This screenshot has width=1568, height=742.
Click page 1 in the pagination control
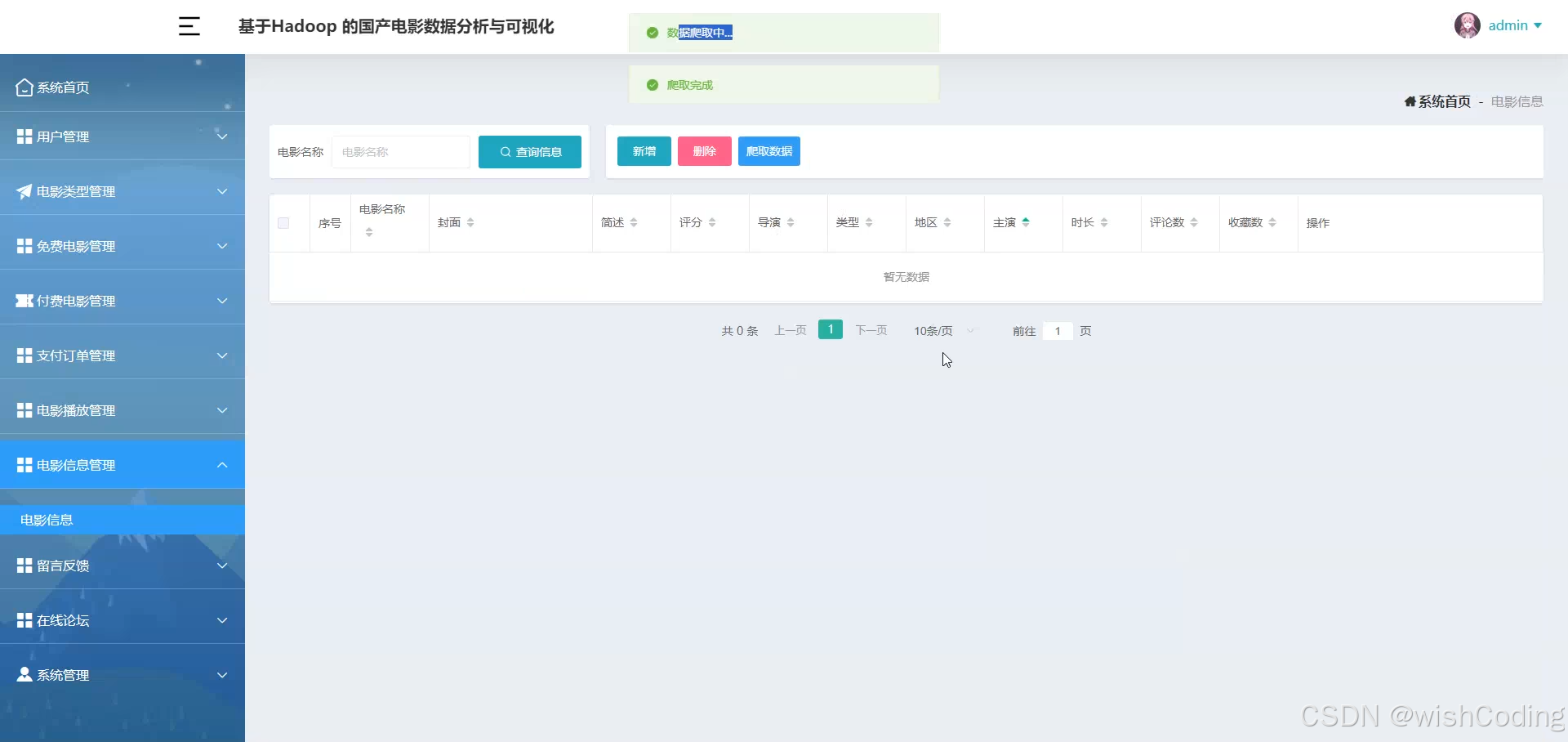[830, 329]
